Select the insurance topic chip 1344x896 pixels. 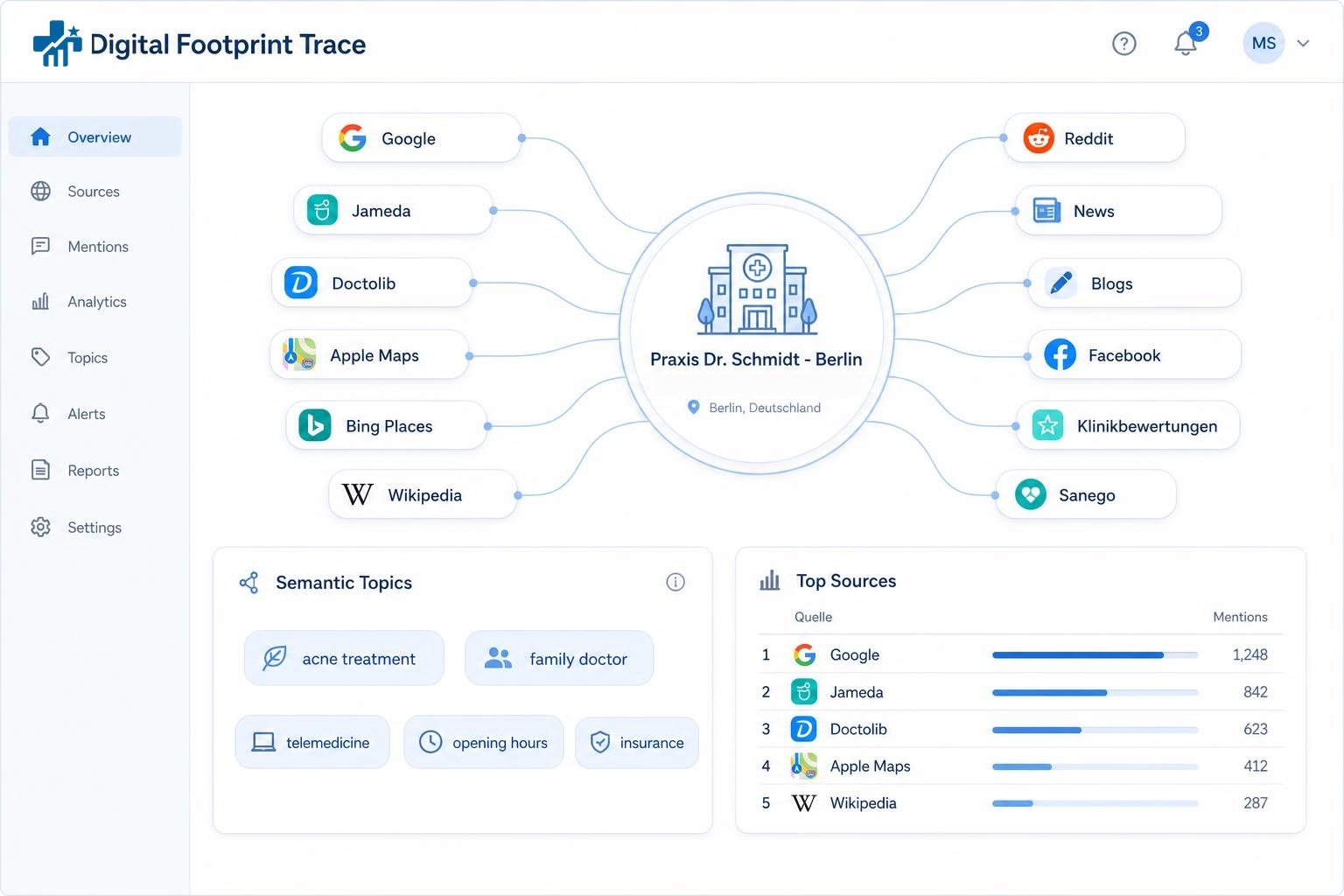coord(637,743)
